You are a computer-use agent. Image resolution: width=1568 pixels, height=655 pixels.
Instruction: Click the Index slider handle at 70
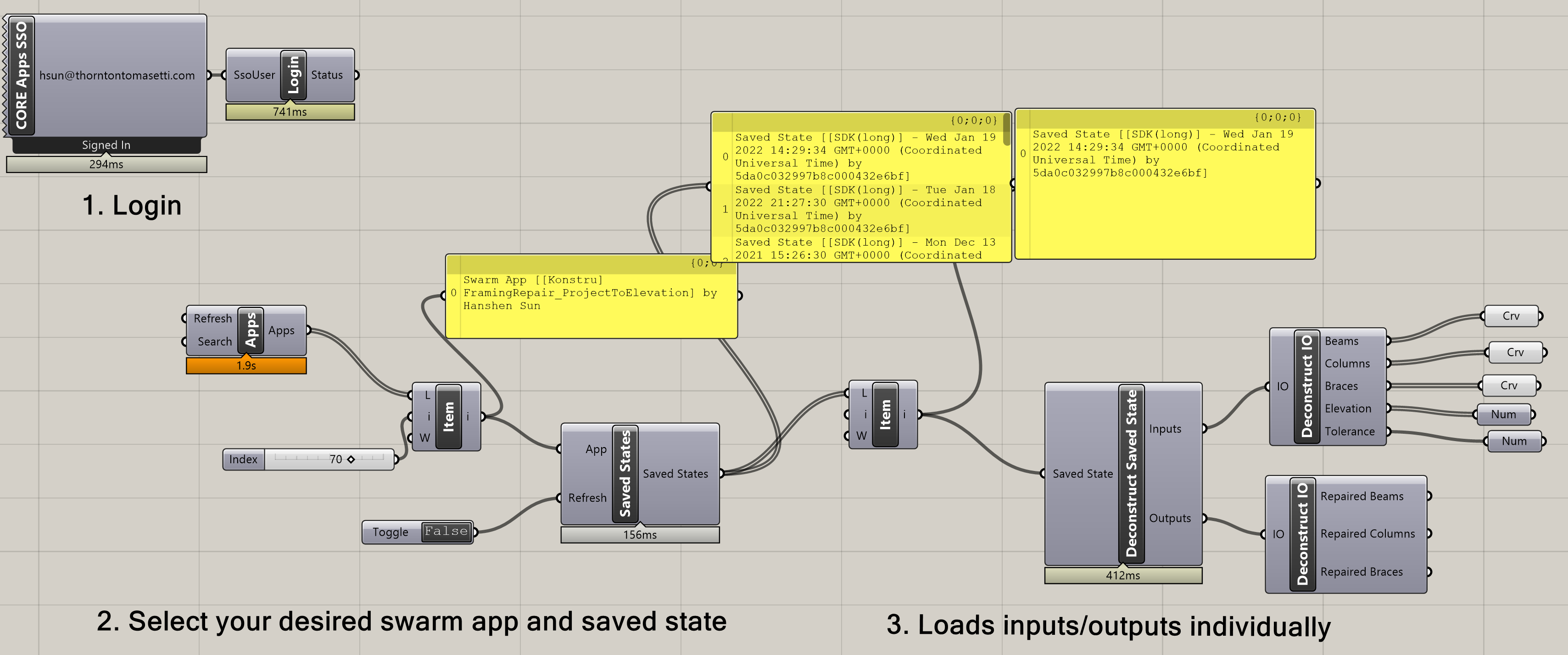coord(351,459)
